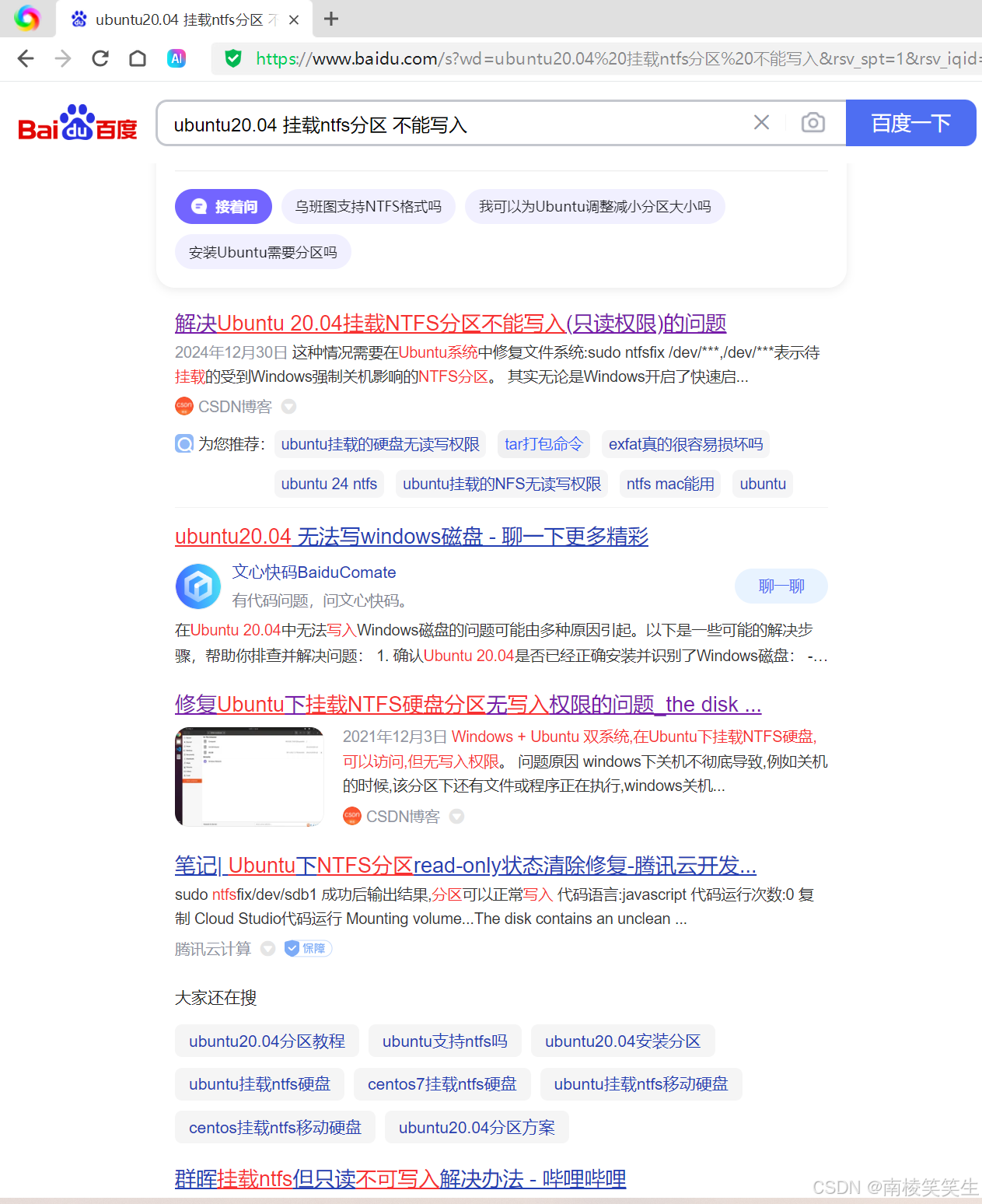Click the 百度一下 search button
The width and height of the screenshot is (982, 1204).
pyautogui.click(x=910, y=123)
